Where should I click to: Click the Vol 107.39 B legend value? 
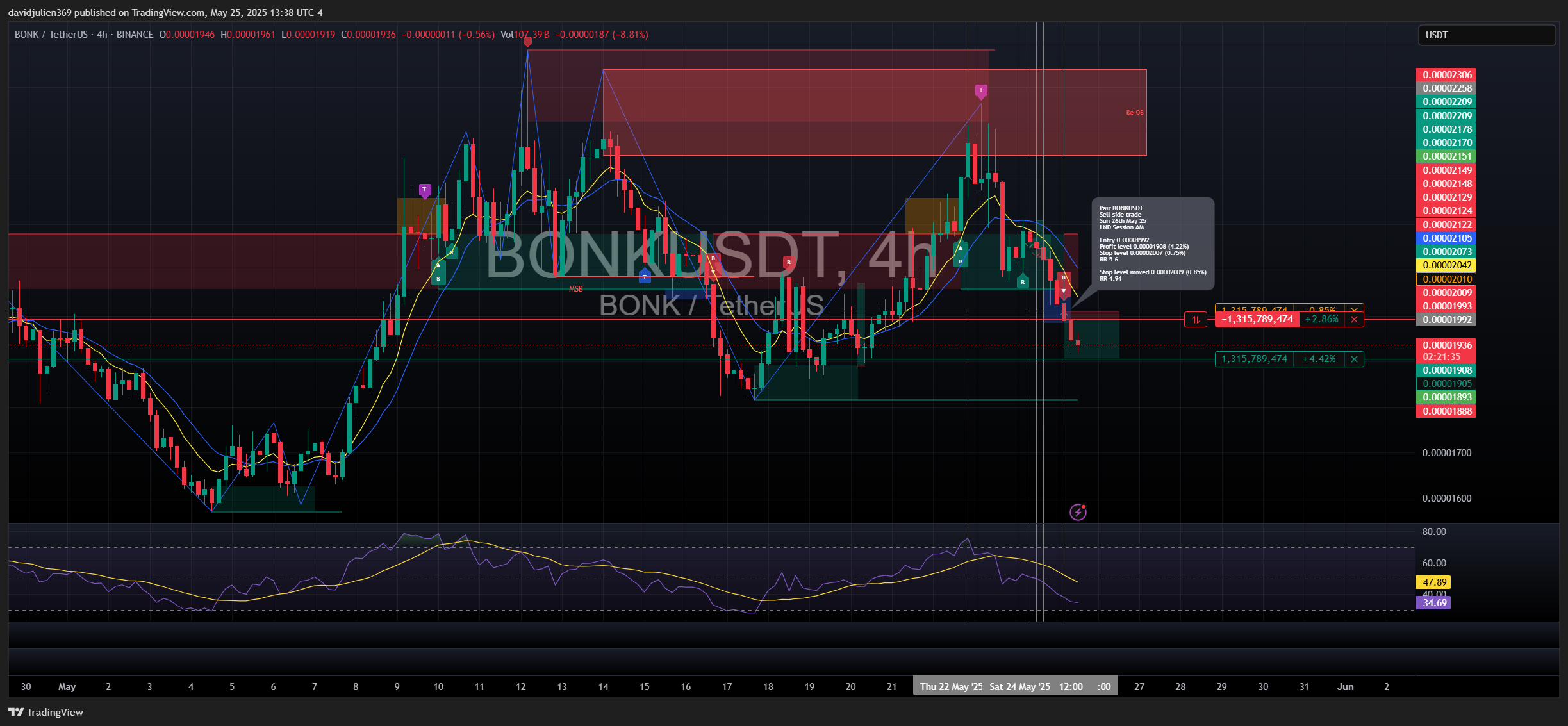(x=525, y=35)
